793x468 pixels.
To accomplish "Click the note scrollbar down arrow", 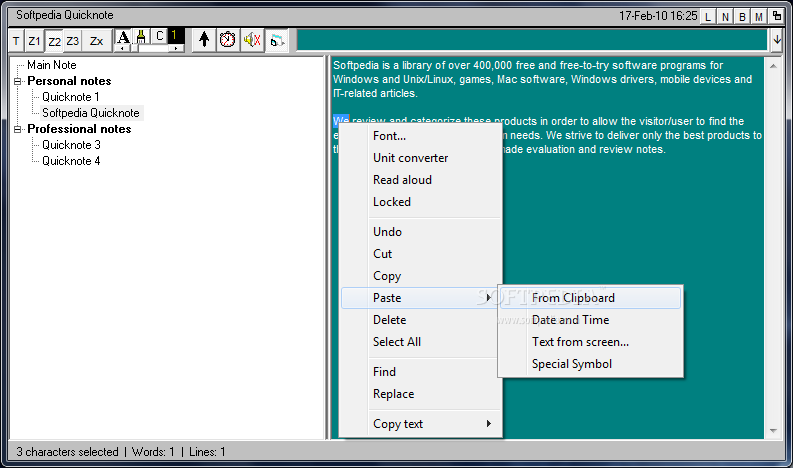I will click(773, 431).
